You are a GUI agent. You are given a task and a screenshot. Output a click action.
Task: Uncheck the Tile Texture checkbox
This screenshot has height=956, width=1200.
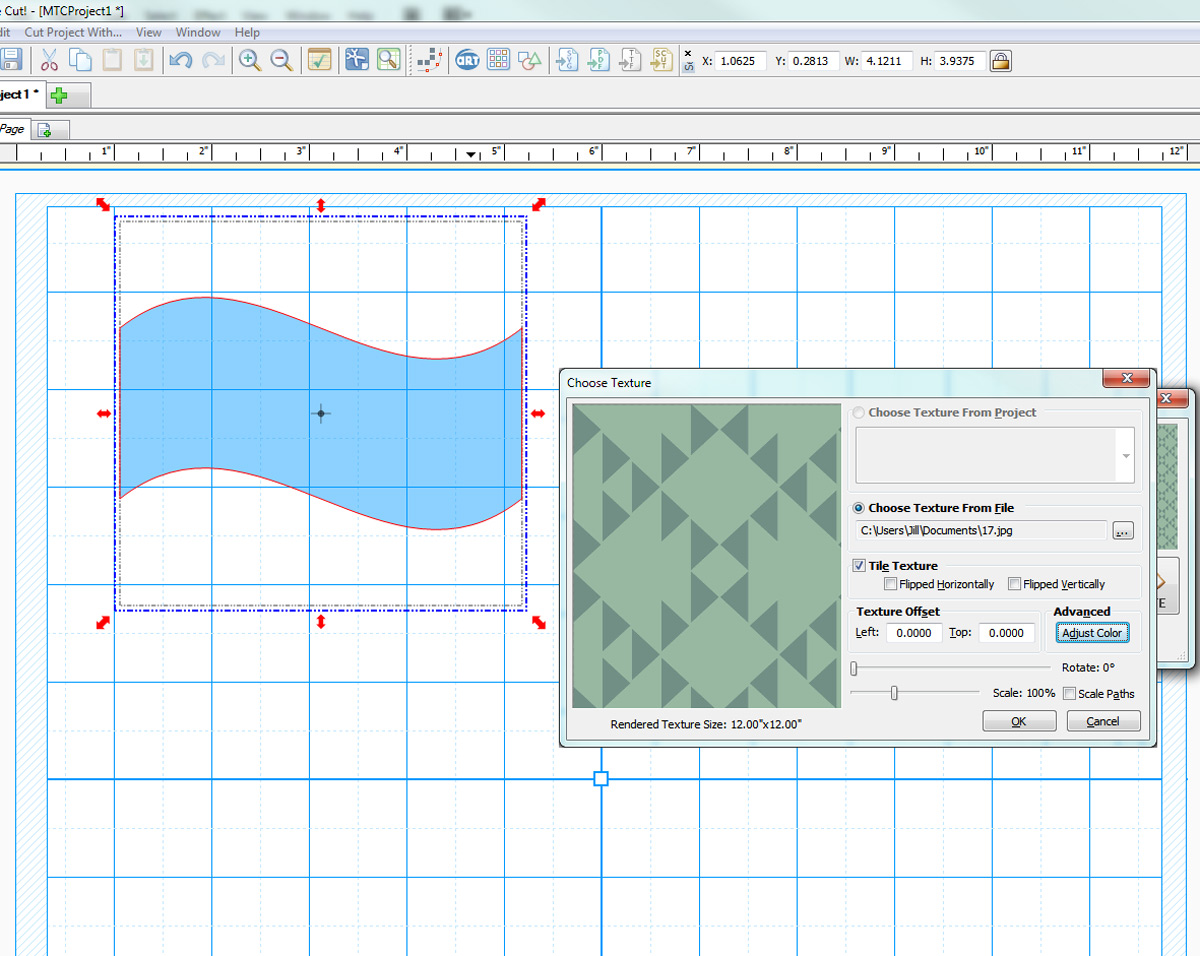(859, 566)
